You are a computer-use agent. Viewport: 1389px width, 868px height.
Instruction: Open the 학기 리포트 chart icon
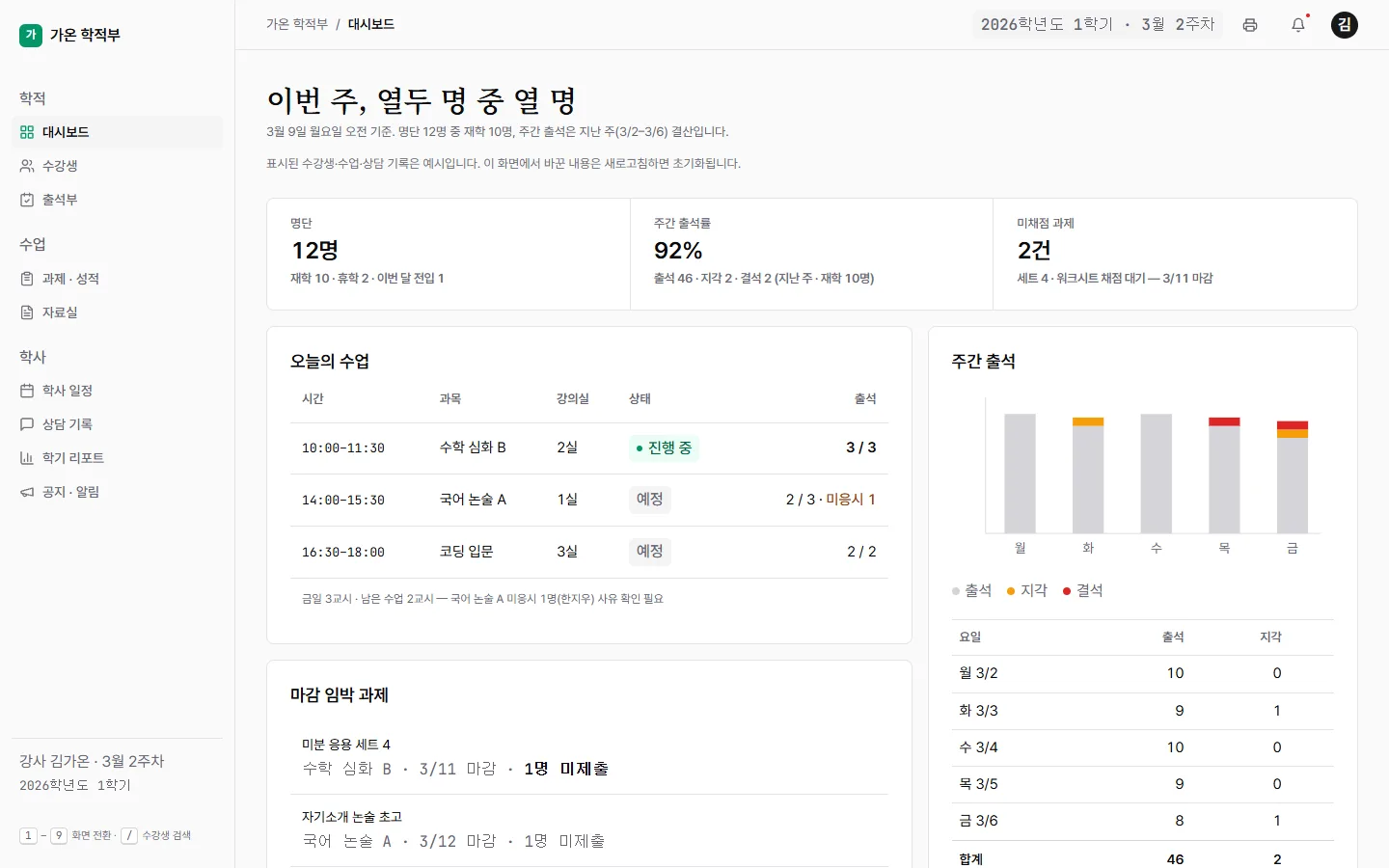(27, 458)
